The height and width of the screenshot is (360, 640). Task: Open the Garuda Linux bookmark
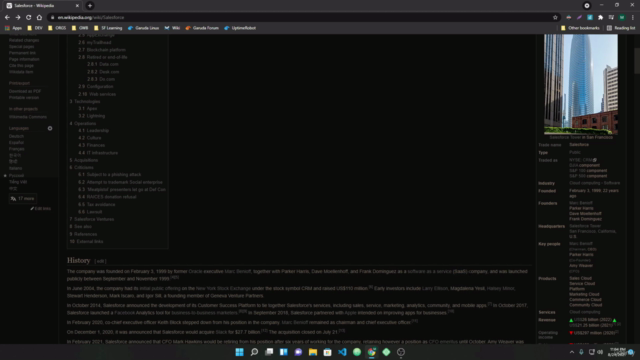coord(143,28)
